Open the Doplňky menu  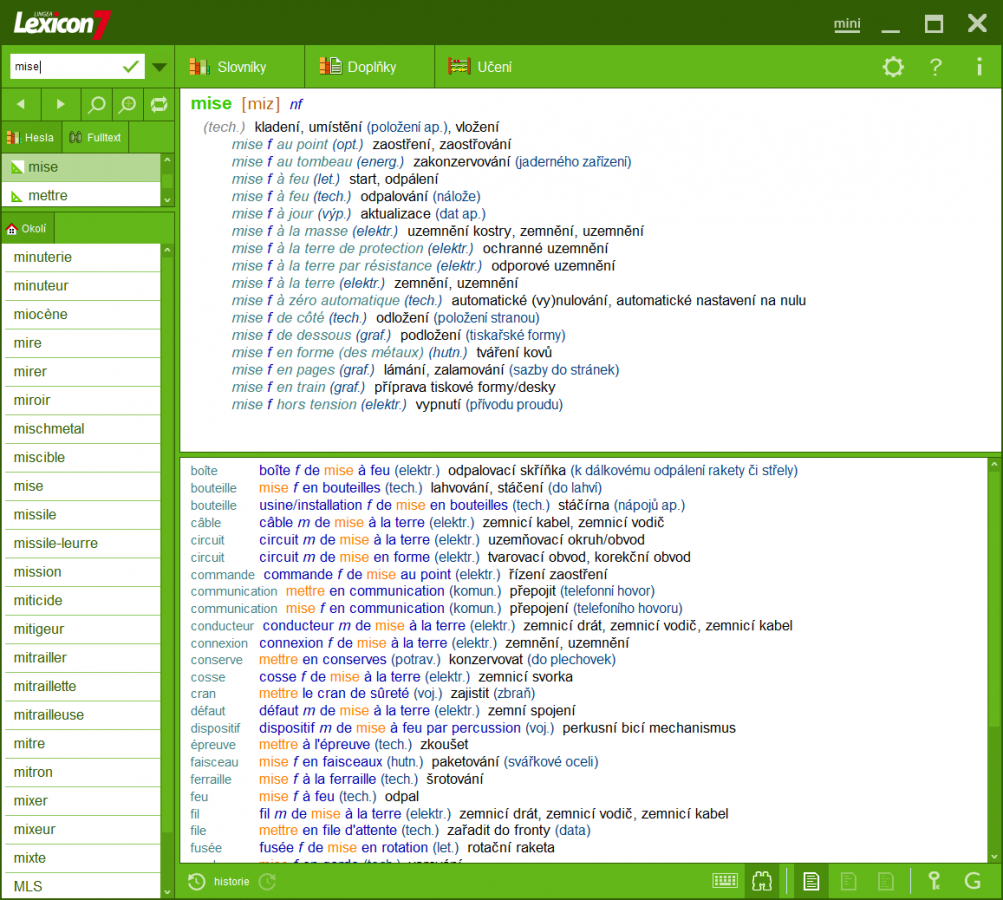[356, 66]
